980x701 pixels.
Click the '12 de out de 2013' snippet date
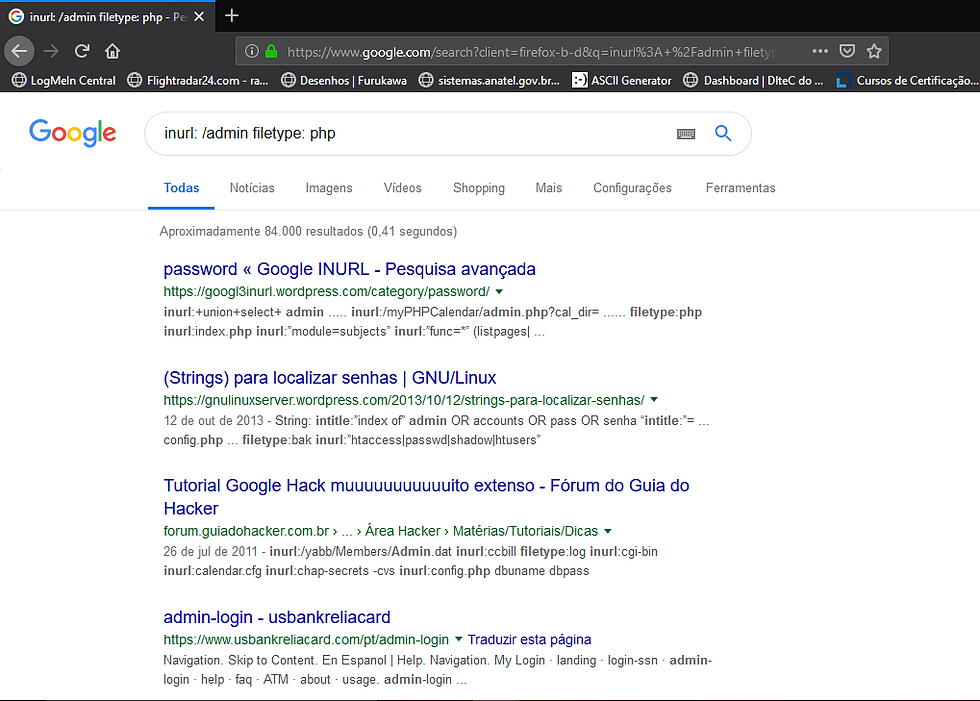coord(214,421)
